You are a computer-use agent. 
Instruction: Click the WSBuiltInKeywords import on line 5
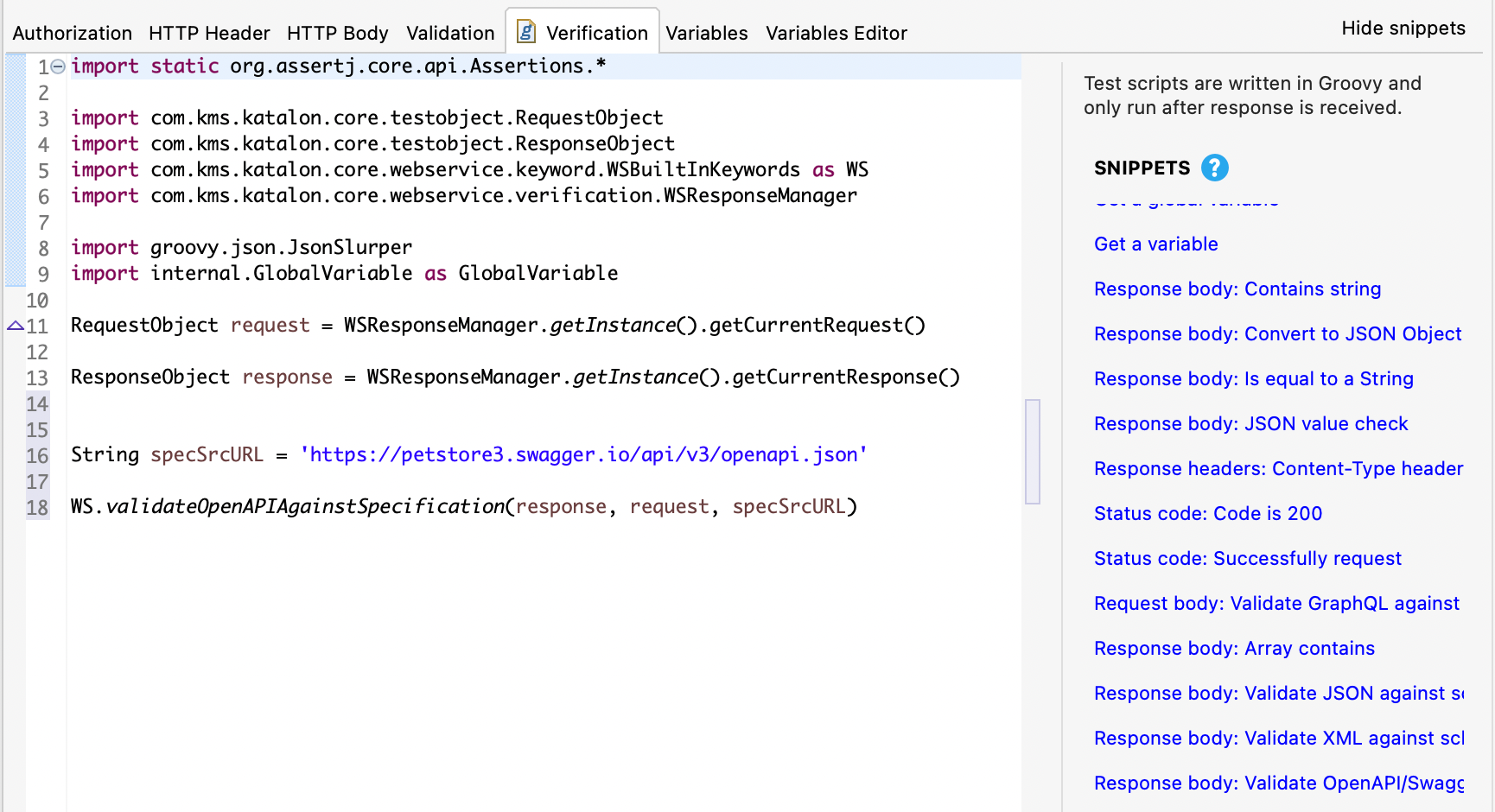pyautogui.click(x=470, y=169)
